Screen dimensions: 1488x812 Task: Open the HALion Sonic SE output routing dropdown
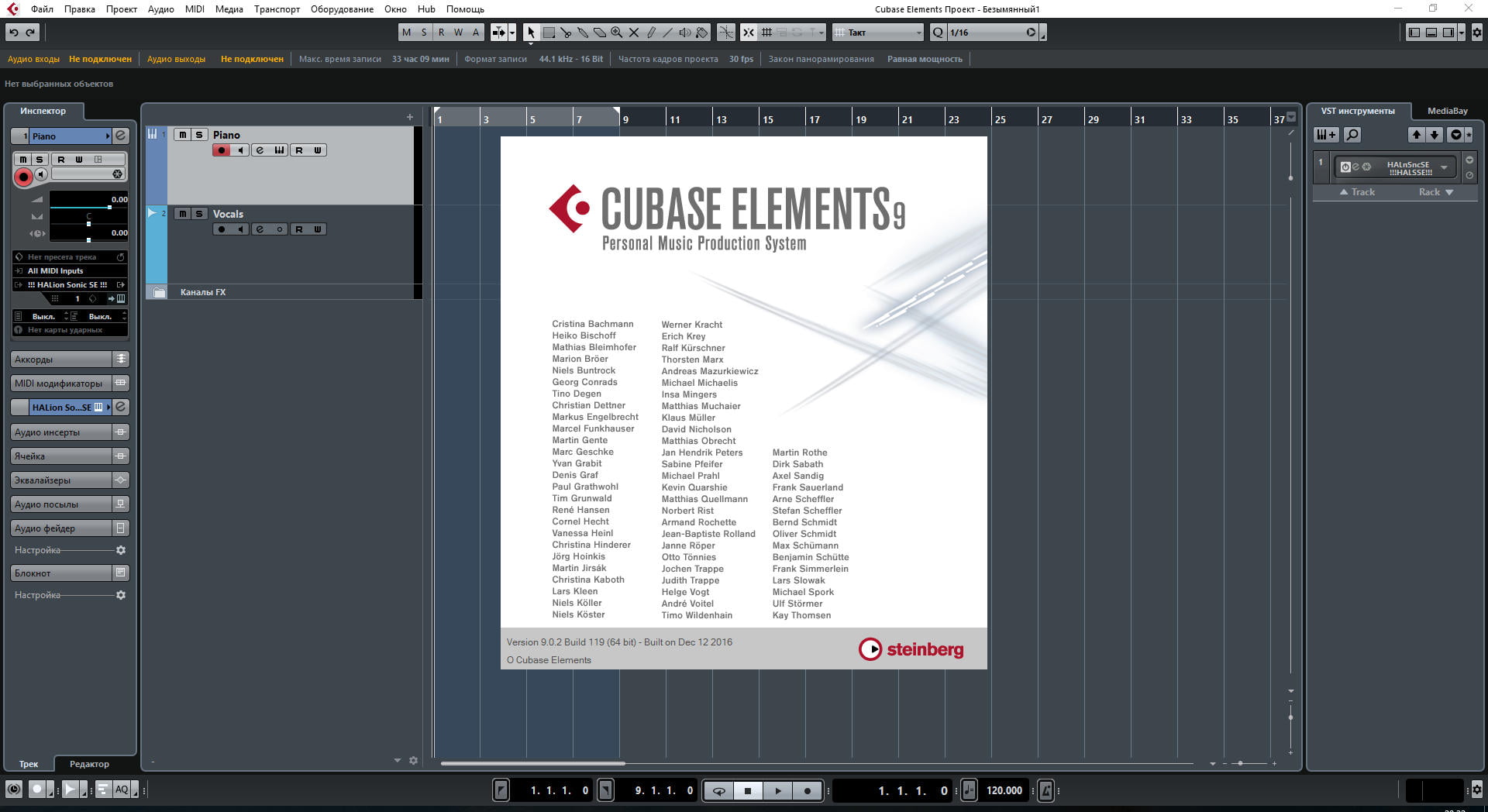tap(70, 285)
